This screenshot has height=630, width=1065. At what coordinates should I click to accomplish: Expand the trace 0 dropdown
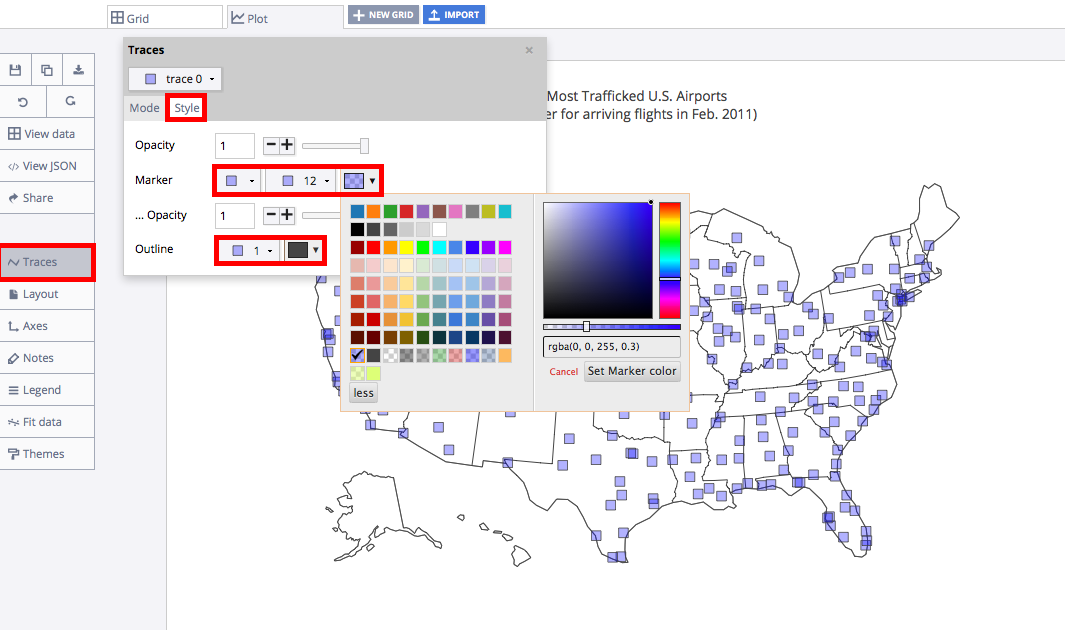point(175,79)
